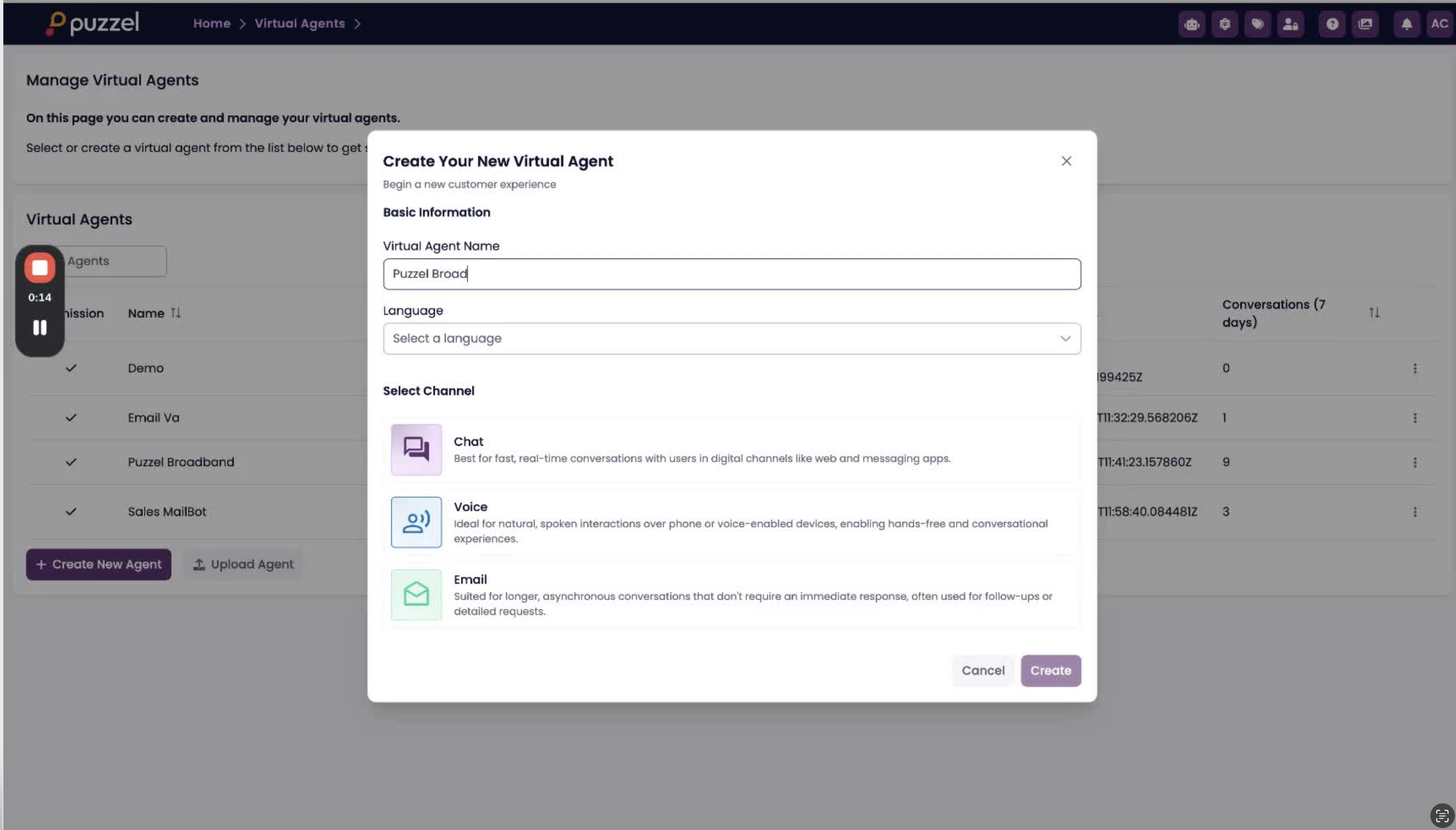Select the Chat channel icon
Viewport: 1456px width, 830px height.
(416, 449)
